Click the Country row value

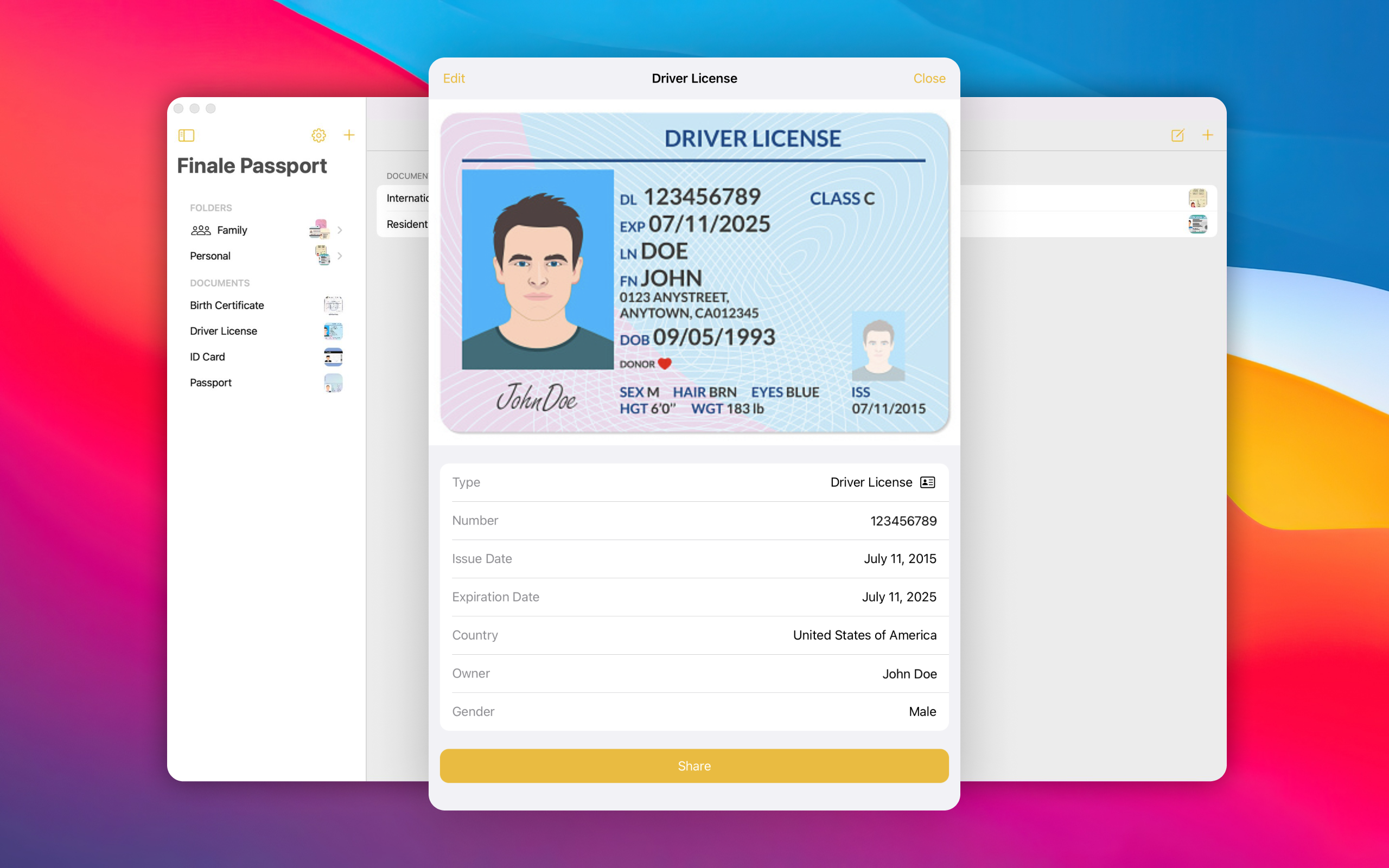[x=864, y=635]
